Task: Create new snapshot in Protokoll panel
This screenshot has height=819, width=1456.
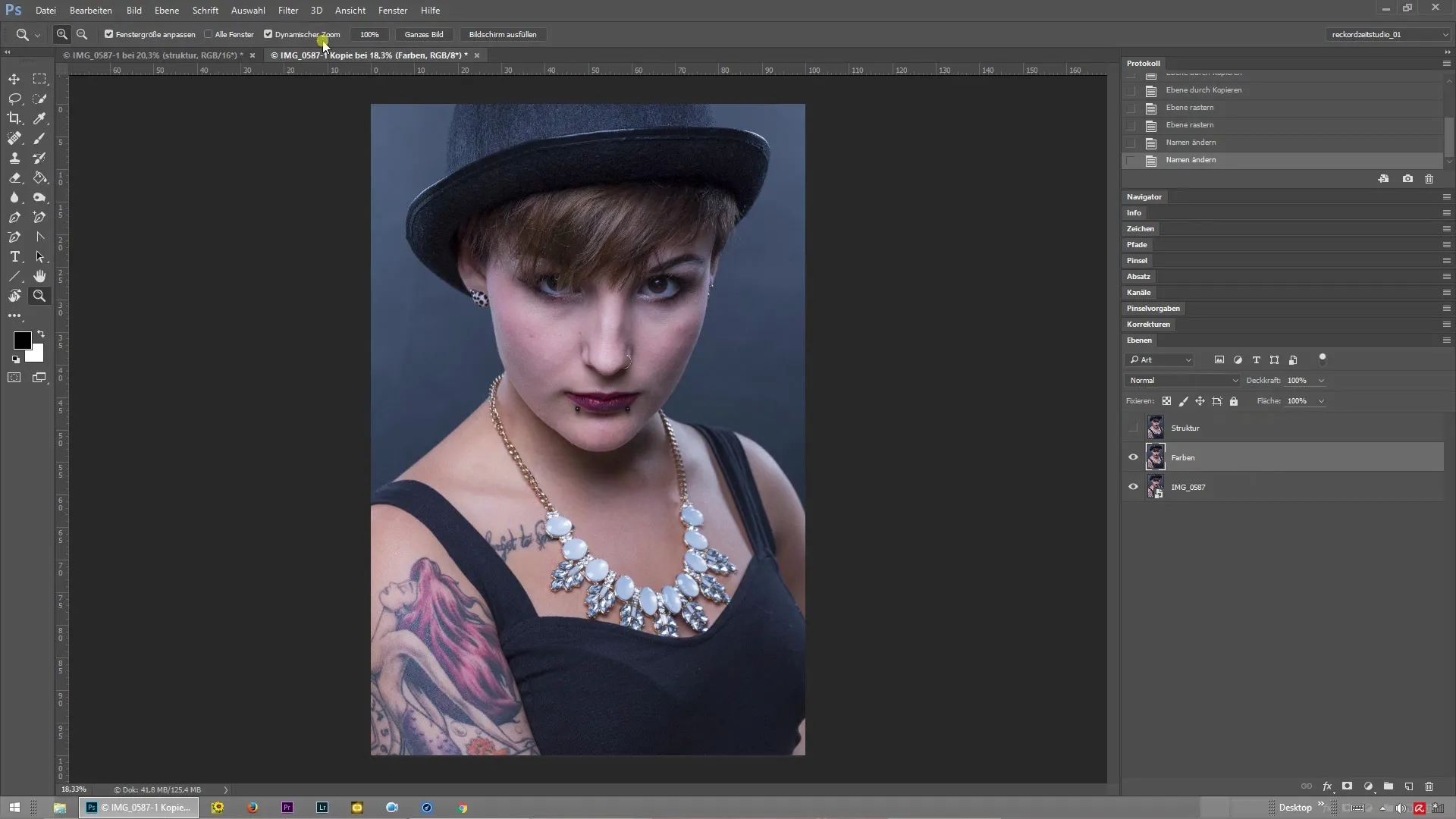Action: (x=1407, y=179)
